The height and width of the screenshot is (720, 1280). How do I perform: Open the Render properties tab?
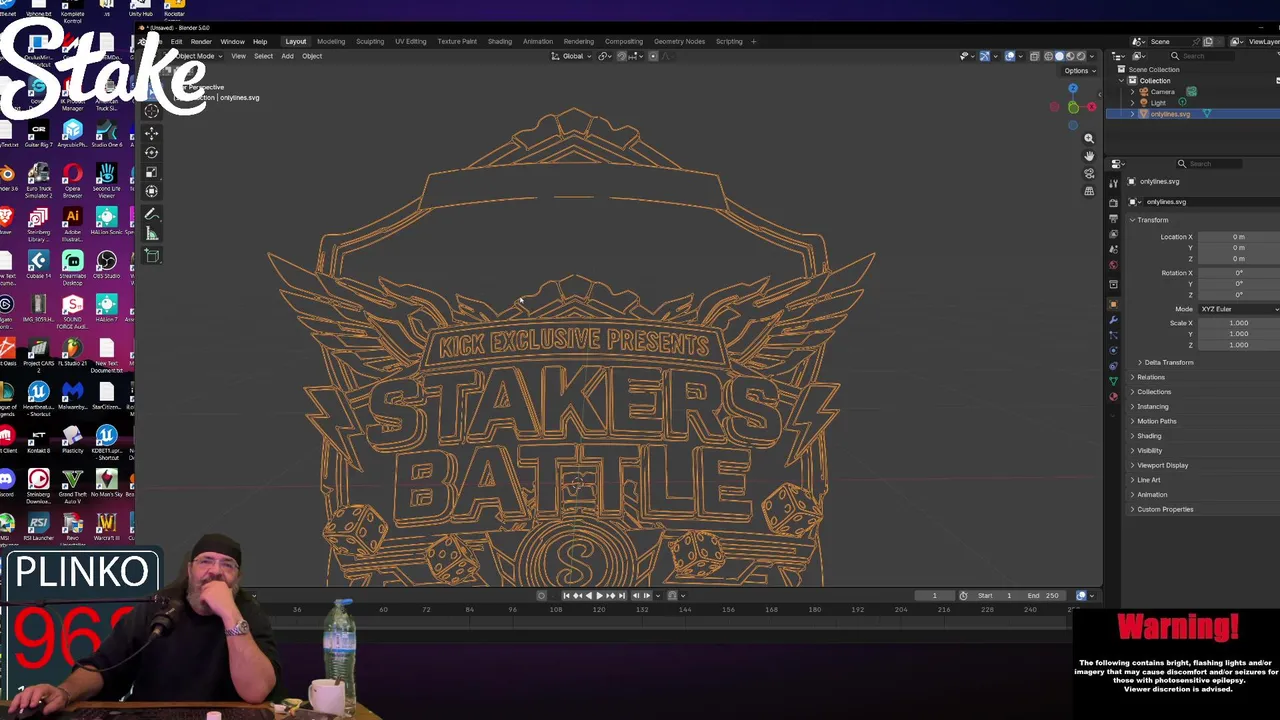pos(1113,203)
